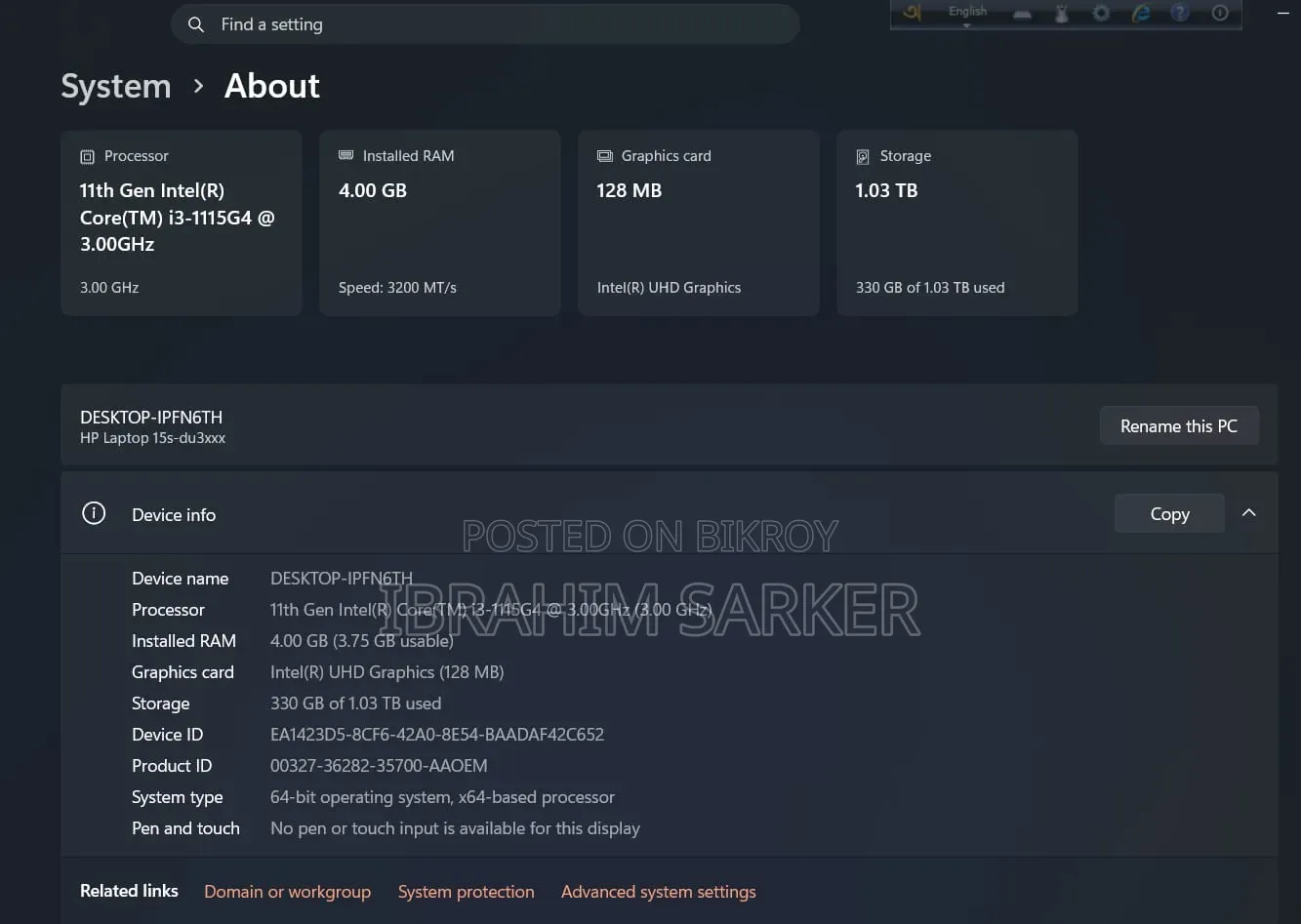The width and height of the screenshot is (1301, 924).
Task: Open Advanced system settings link
Action: tap(659, 892)
